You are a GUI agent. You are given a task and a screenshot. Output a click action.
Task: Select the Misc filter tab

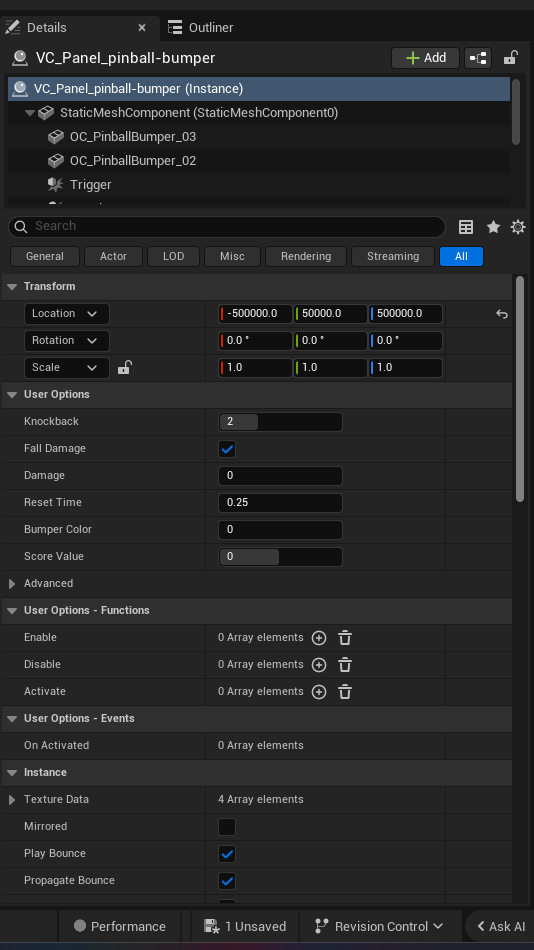pyautogui.click(x=232, y=256)
